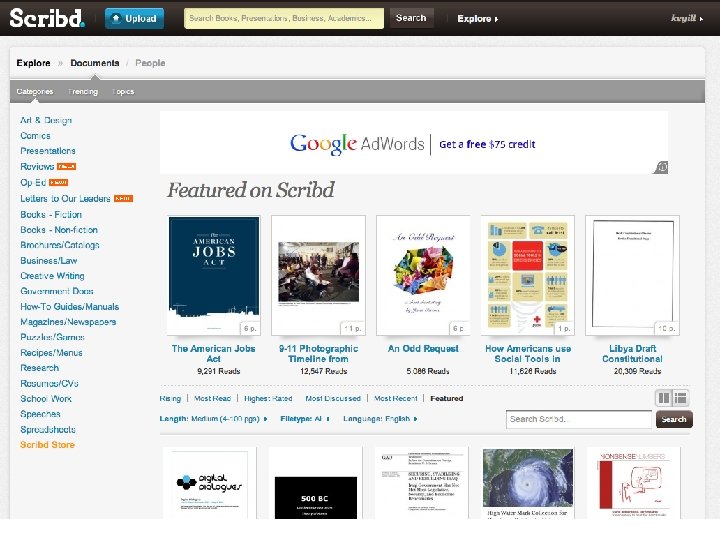Click The American Jobs Act title link
The width and height of the screenshot is (720, 540).
click(214, 354)
